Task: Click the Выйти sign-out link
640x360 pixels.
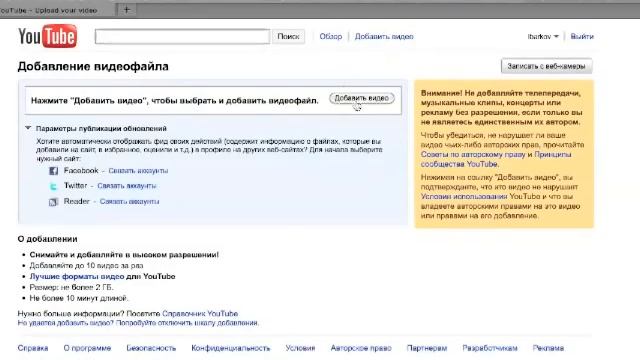Action: pyautogui.click(x=582, y=36)
